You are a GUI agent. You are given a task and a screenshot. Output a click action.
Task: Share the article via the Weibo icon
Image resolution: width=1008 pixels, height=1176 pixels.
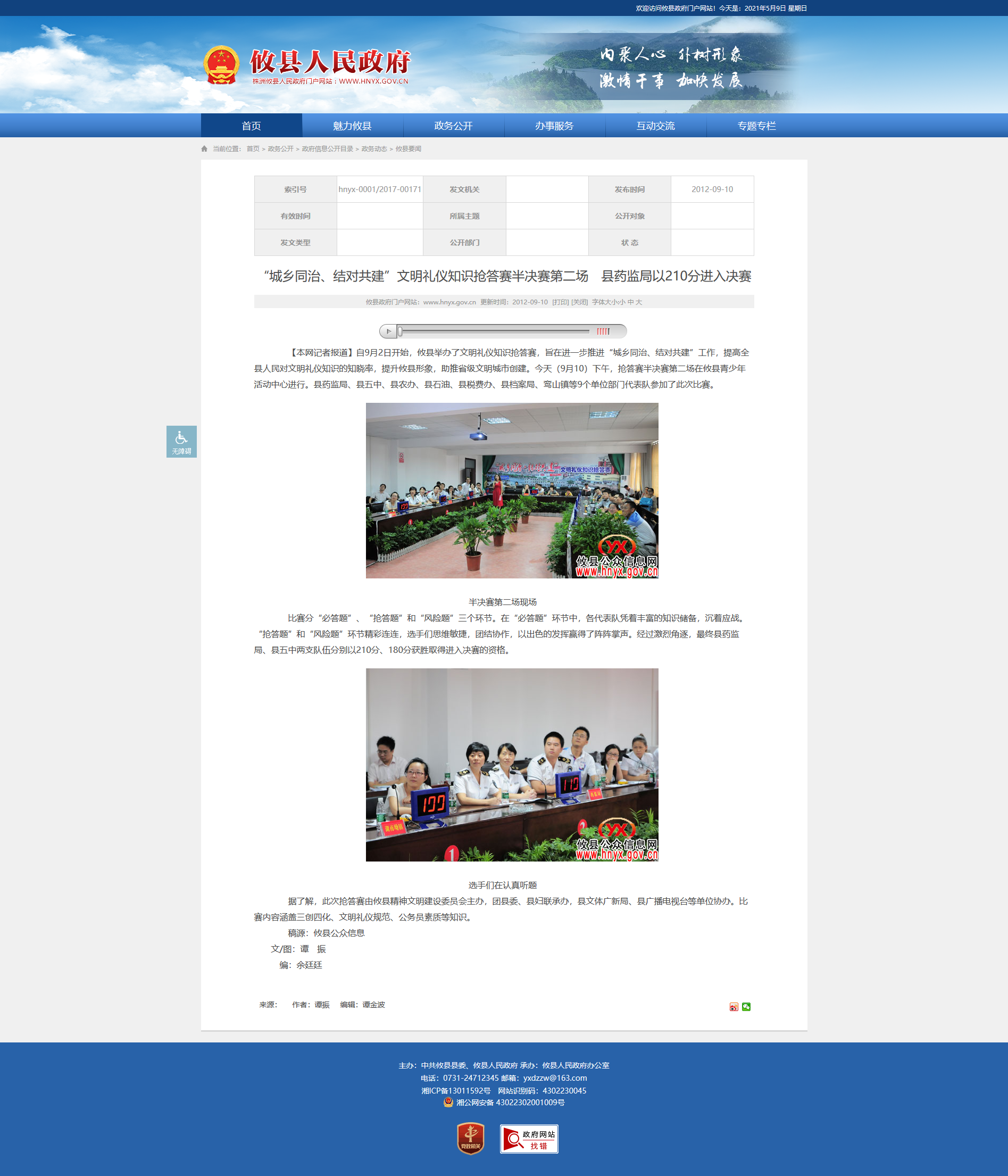click(x=734, y=1007)
